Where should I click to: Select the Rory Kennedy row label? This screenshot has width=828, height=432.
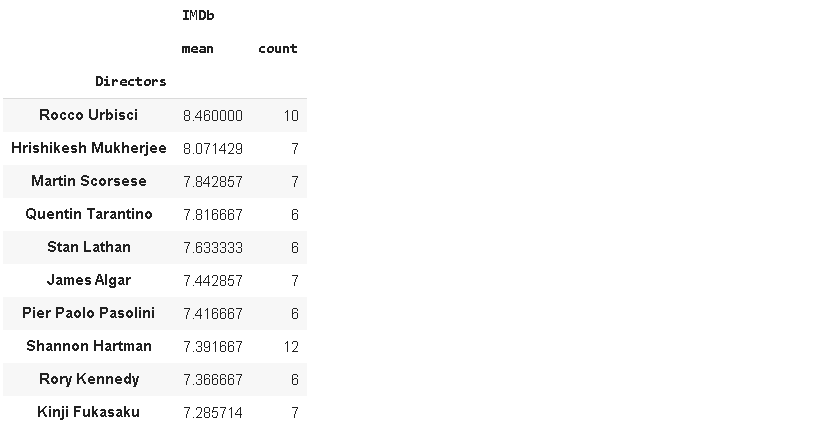[89, 379]
